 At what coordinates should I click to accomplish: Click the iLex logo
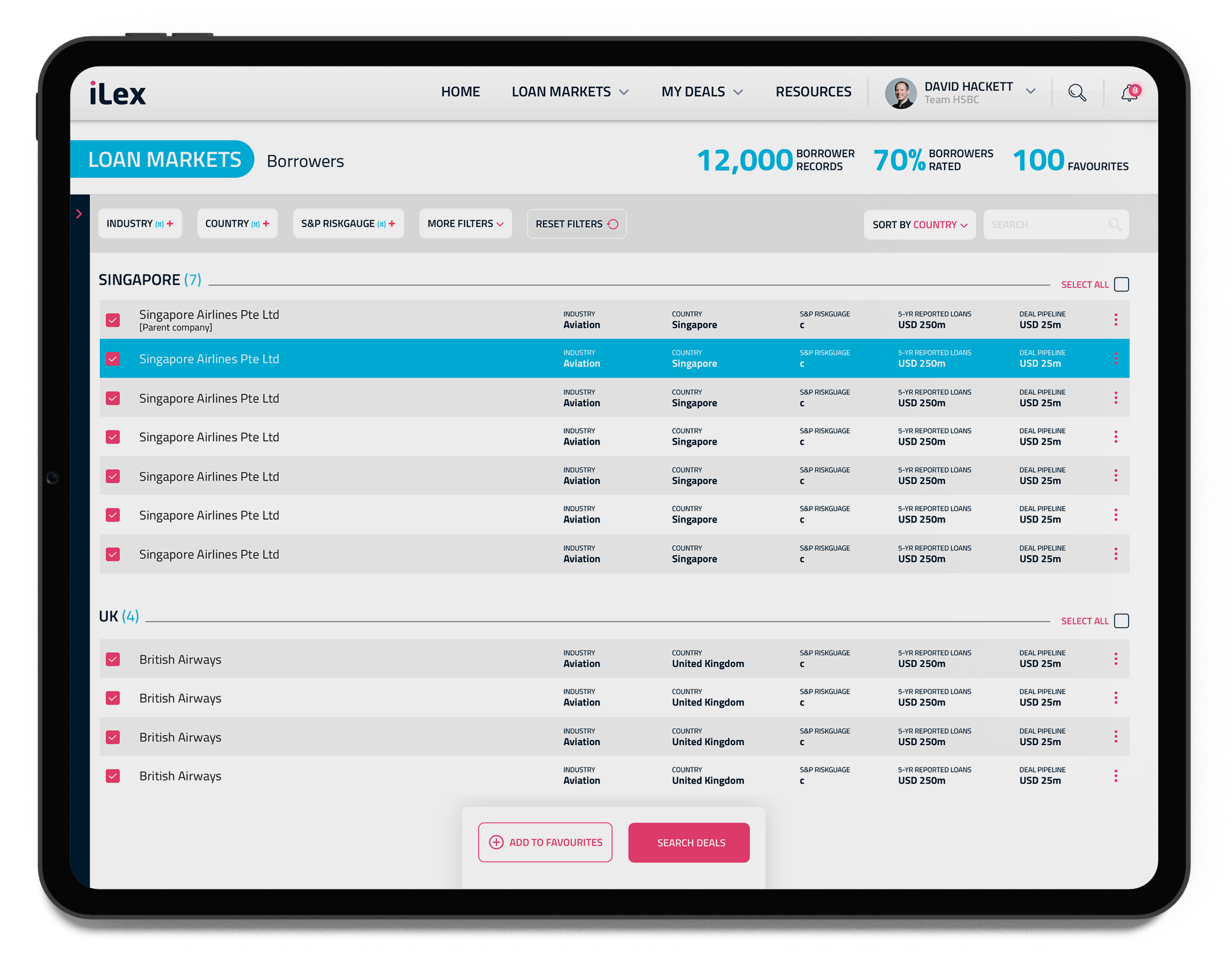pos(118,94)
